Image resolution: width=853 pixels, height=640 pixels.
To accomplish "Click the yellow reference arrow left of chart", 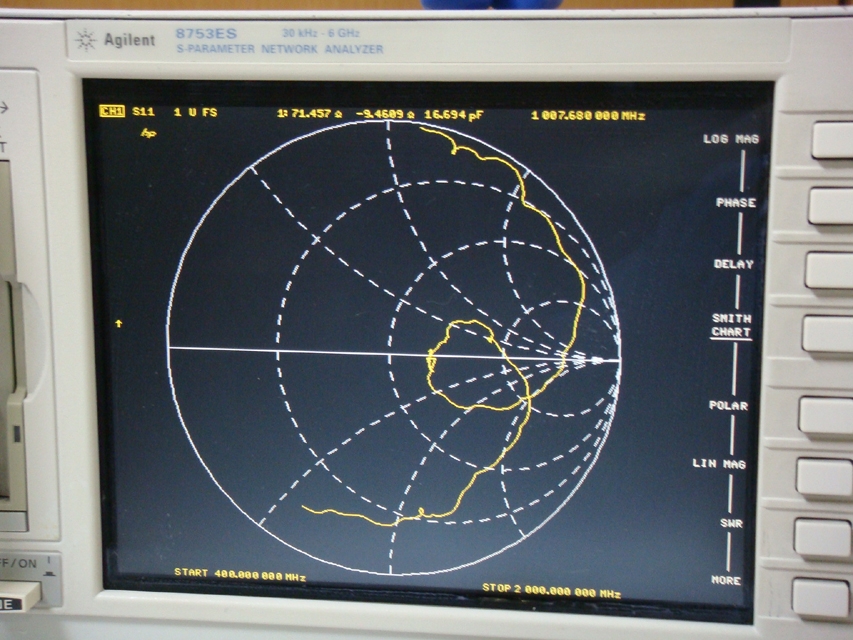I will [119, 324].
